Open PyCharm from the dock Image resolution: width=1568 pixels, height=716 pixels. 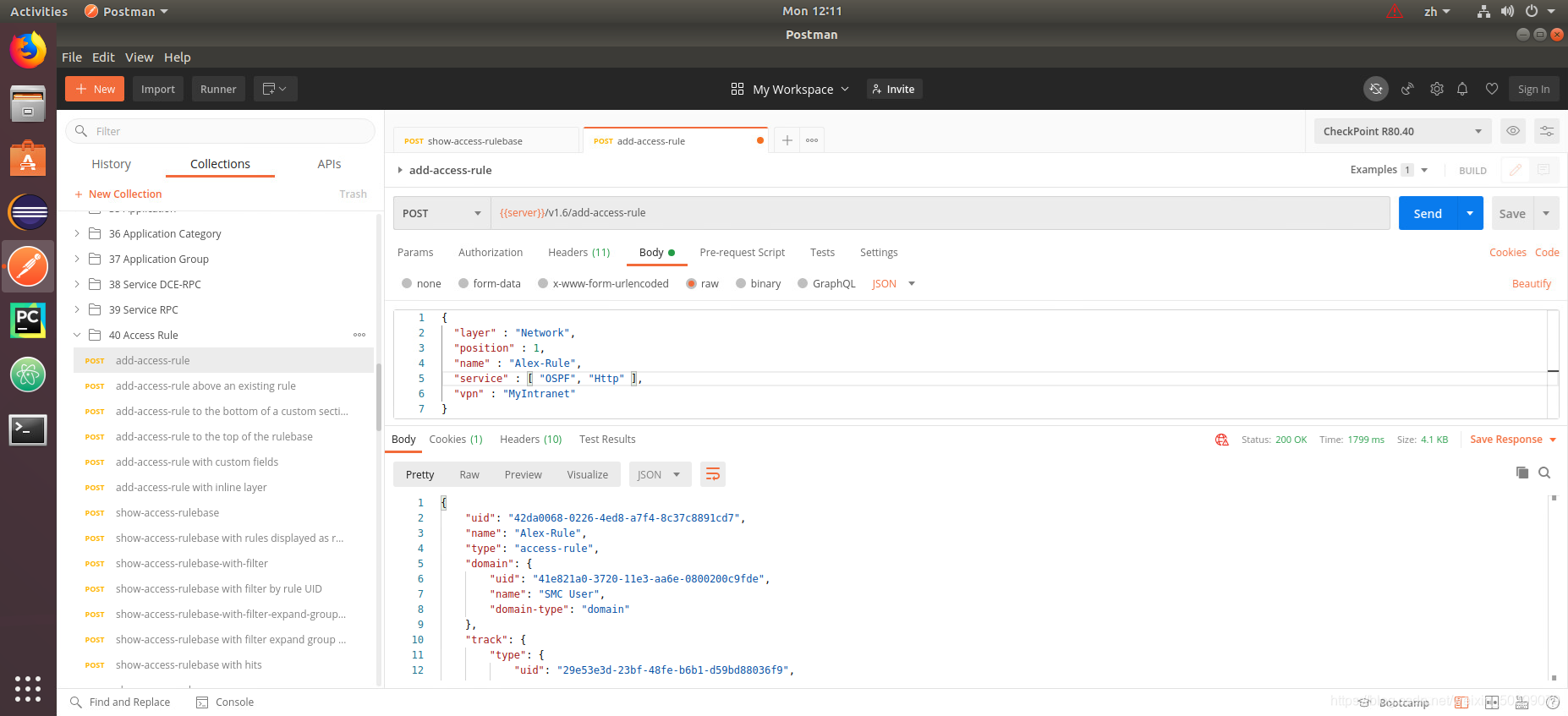point(28,320)
